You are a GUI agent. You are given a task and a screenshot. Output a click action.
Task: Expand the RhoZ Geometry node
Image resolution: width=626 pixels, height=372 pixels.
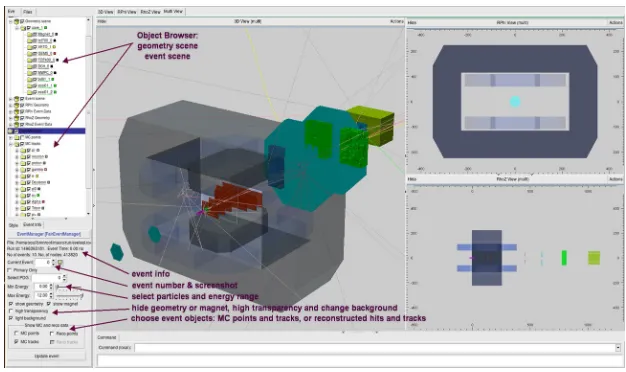11,118
